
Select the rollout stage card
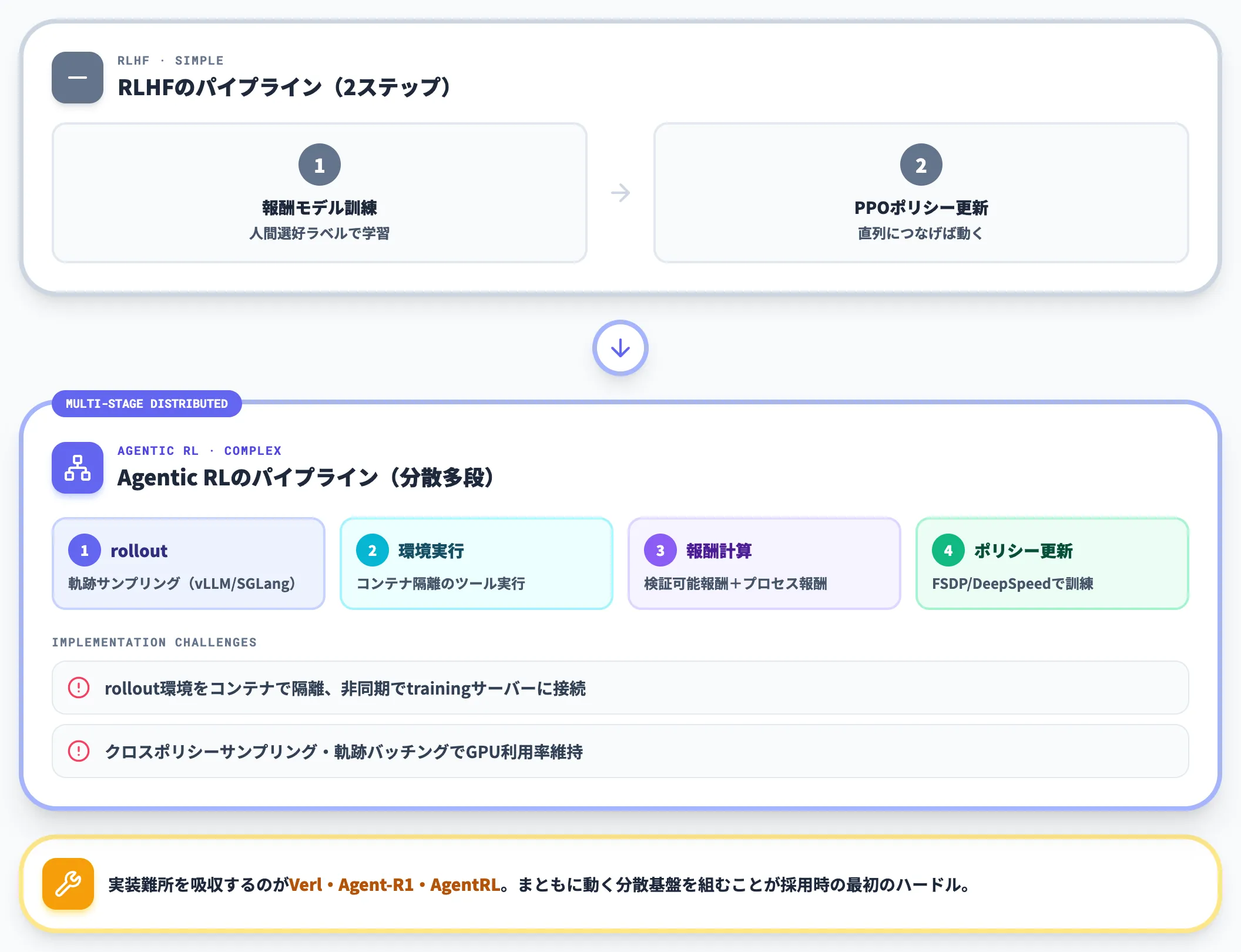pyautogui.click(x=189, y=563)
